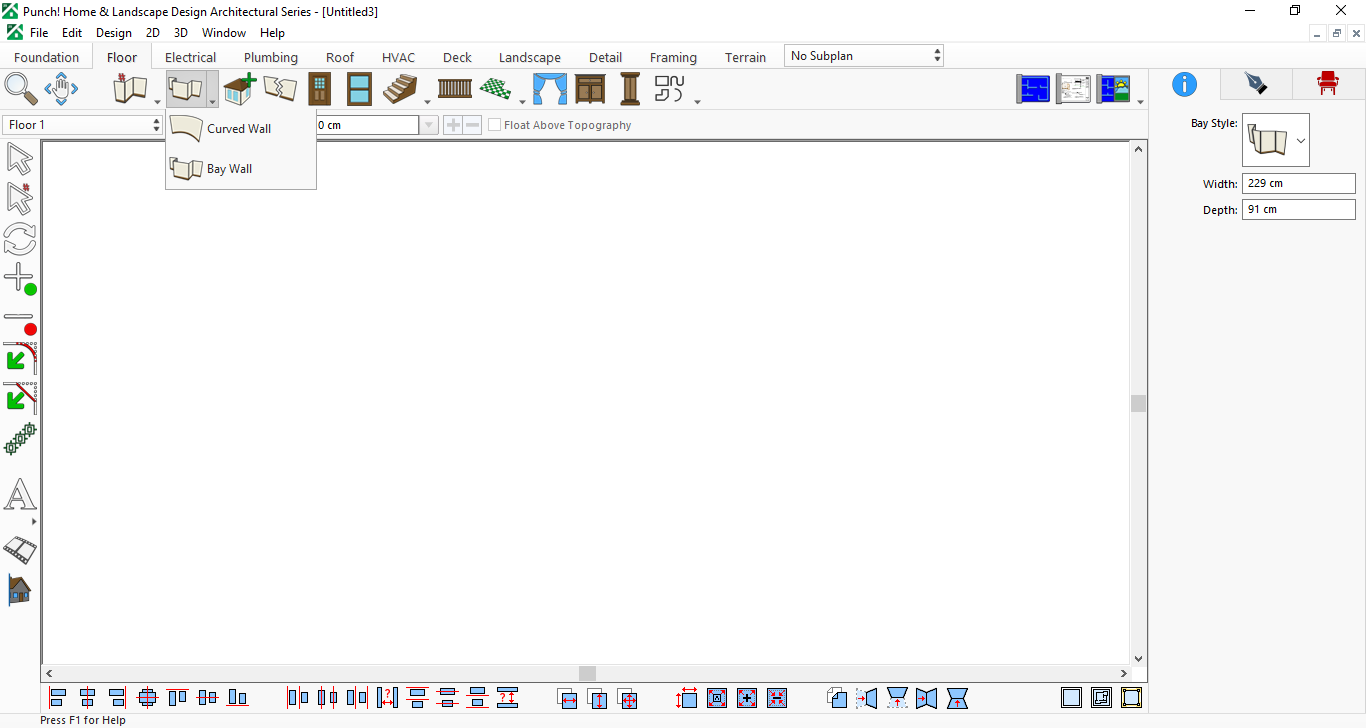Enable Float Above Topography checkbox

[494, 125]
